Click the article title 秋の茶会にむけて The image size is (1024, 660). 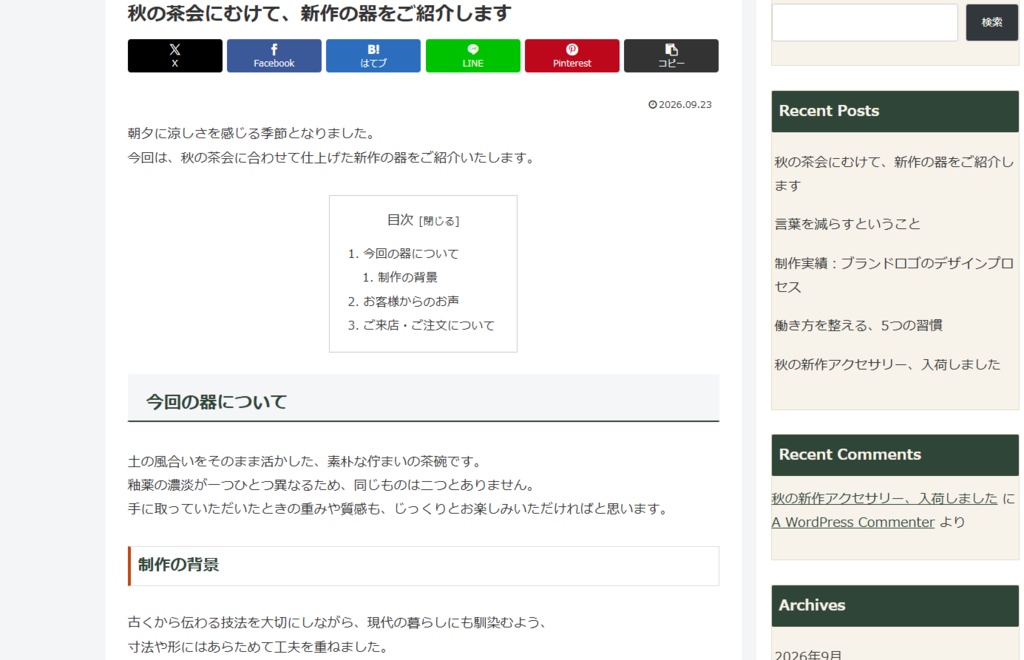click(x=319, y=13)
